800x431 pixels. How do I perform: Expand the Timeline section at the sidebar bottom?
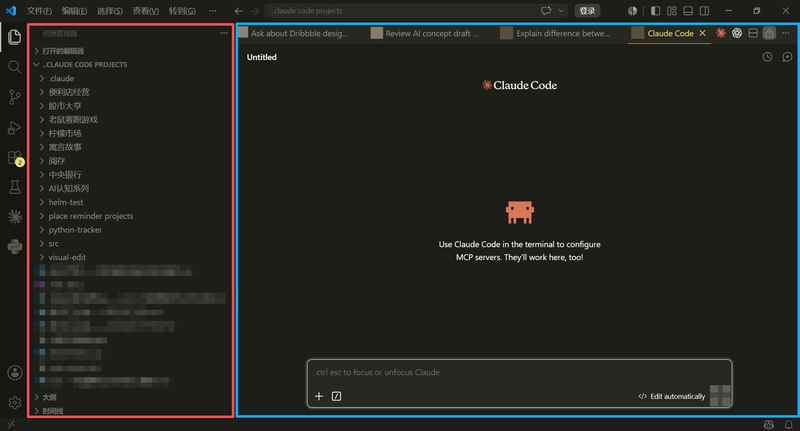pyautogui.click(x=131, y=411)
